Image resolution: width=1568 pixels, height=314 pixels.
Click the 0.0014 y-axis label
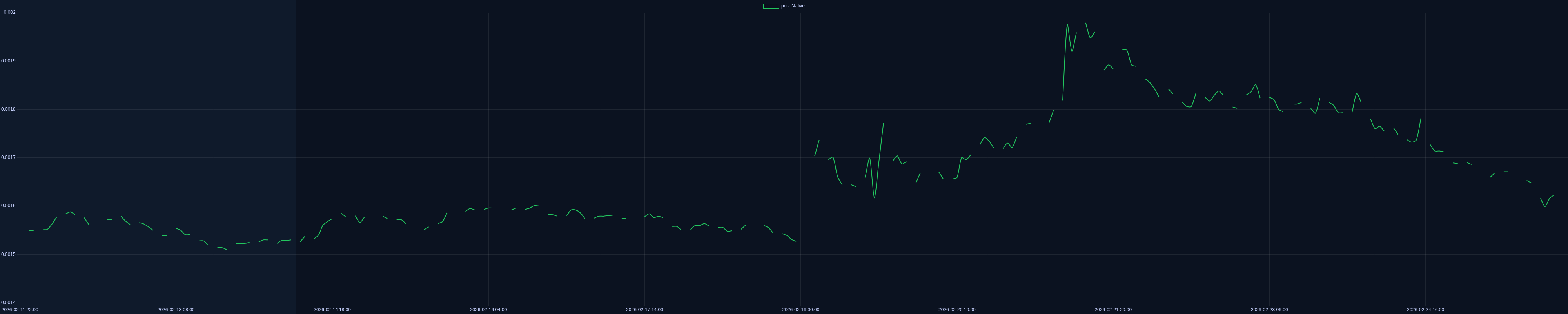point(9,302)
